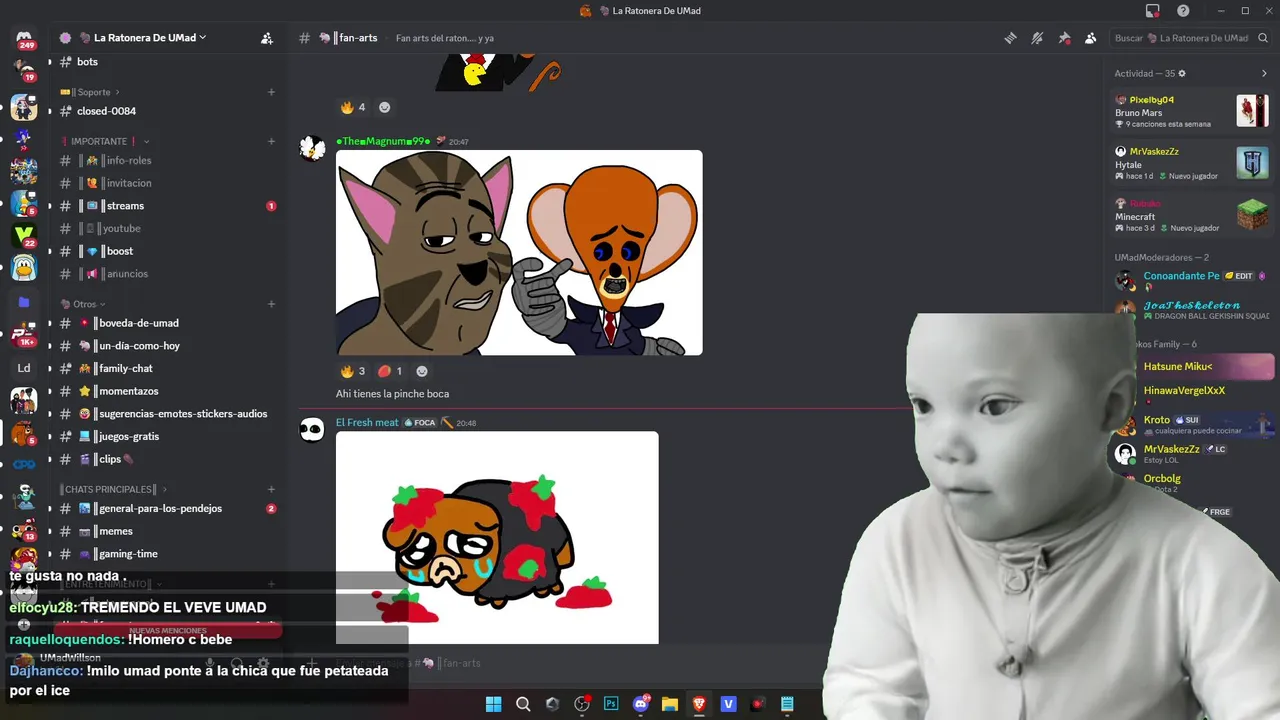Open the clips channel
The width and height of the screenshot is (1280, 720).
coord(168,459)
